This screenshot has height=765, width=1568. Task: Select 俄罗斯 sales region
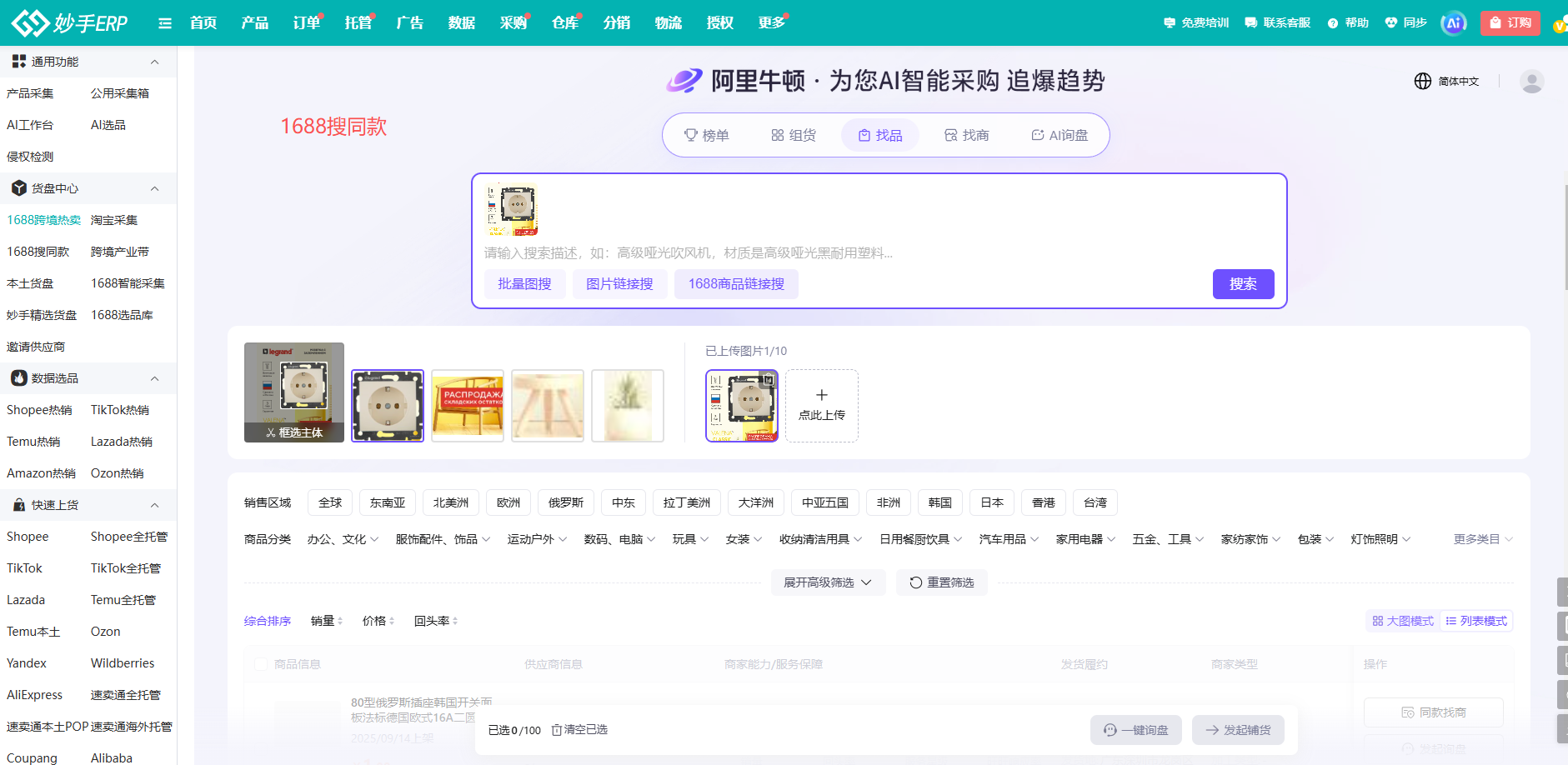pyautogui.click(x=566, y=502)
